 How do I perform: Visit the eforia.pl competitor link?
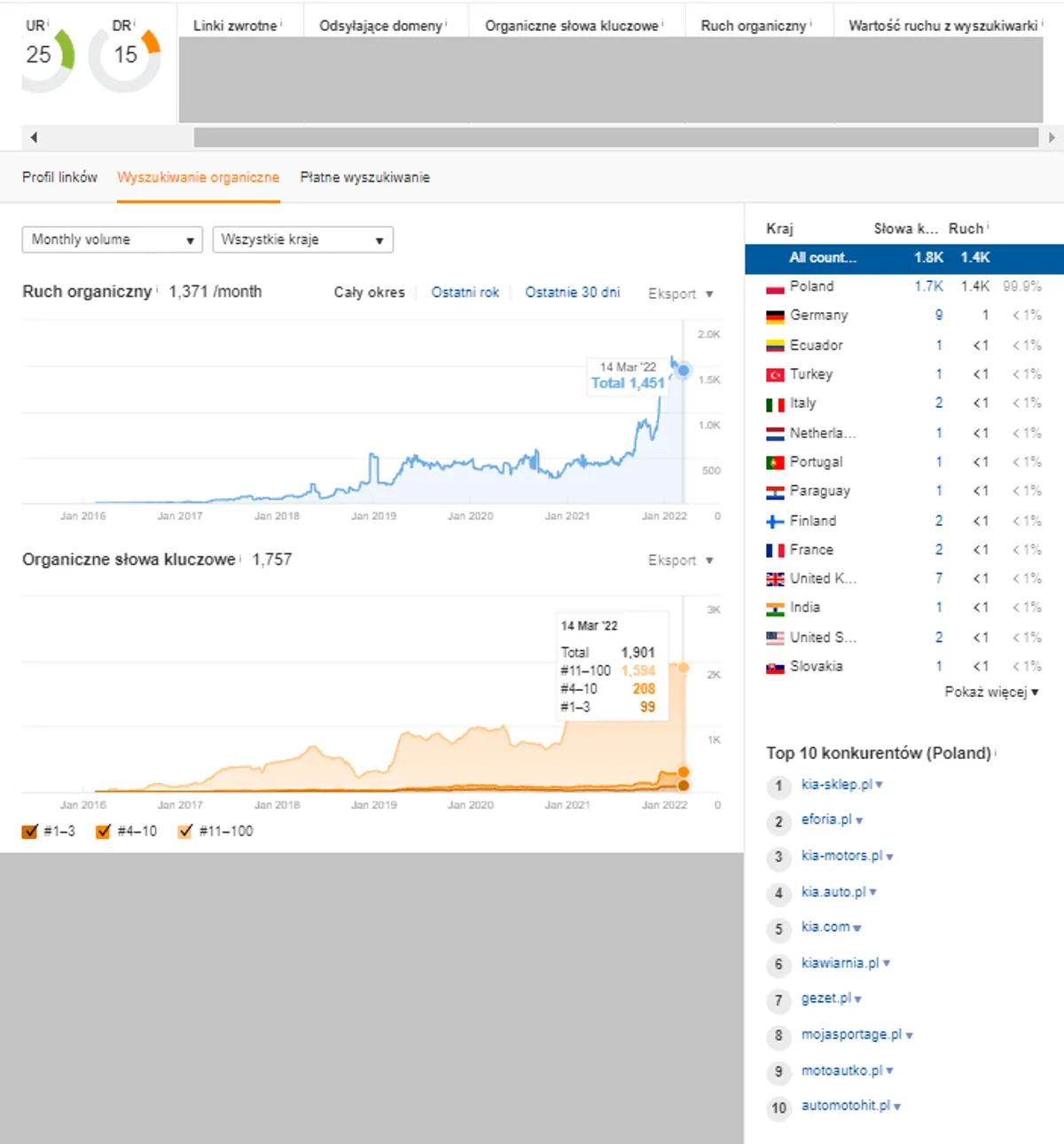pyautogui.click(x=826, y=820)
